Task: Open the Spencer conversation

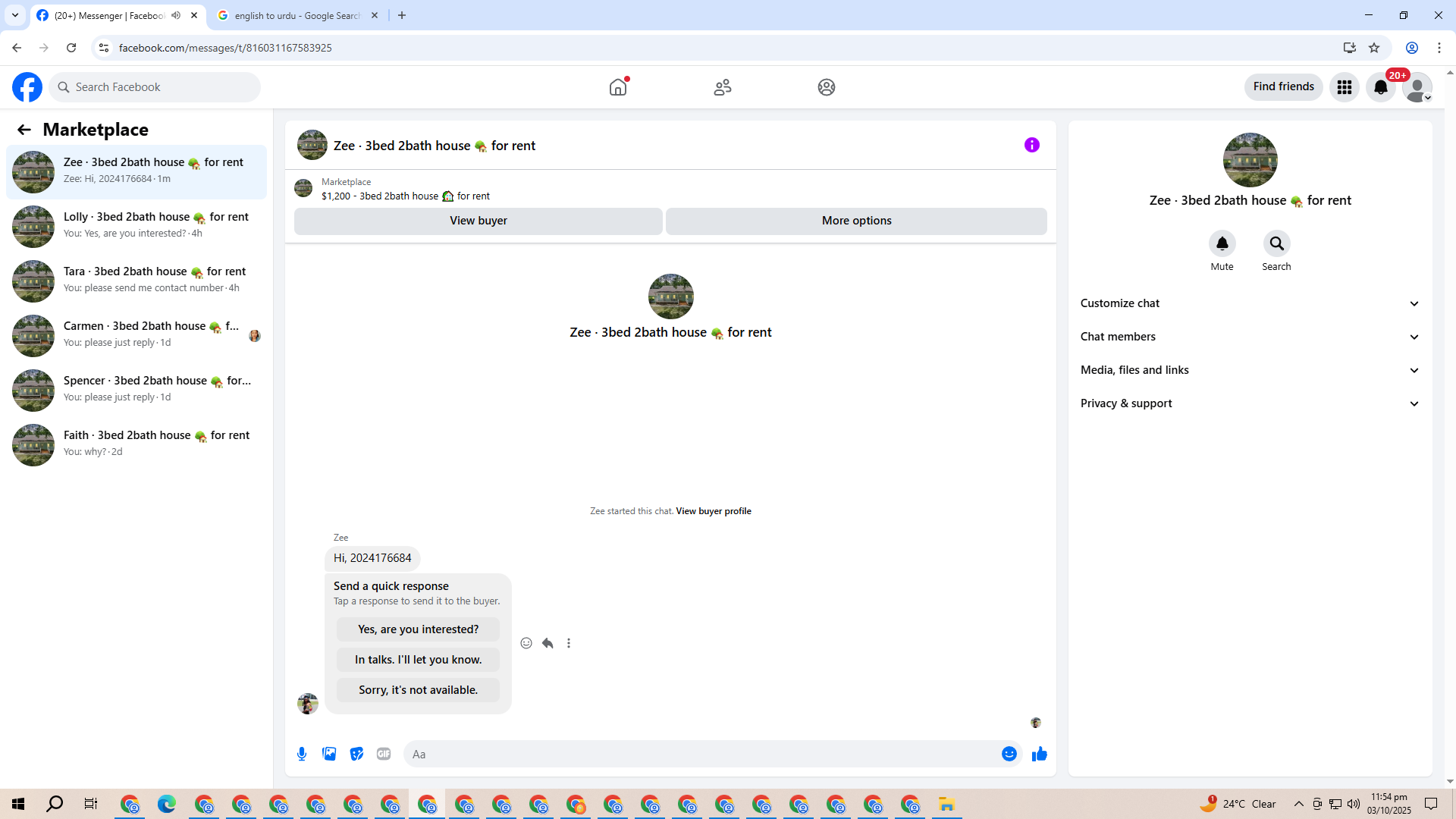Action: [136, 391]
